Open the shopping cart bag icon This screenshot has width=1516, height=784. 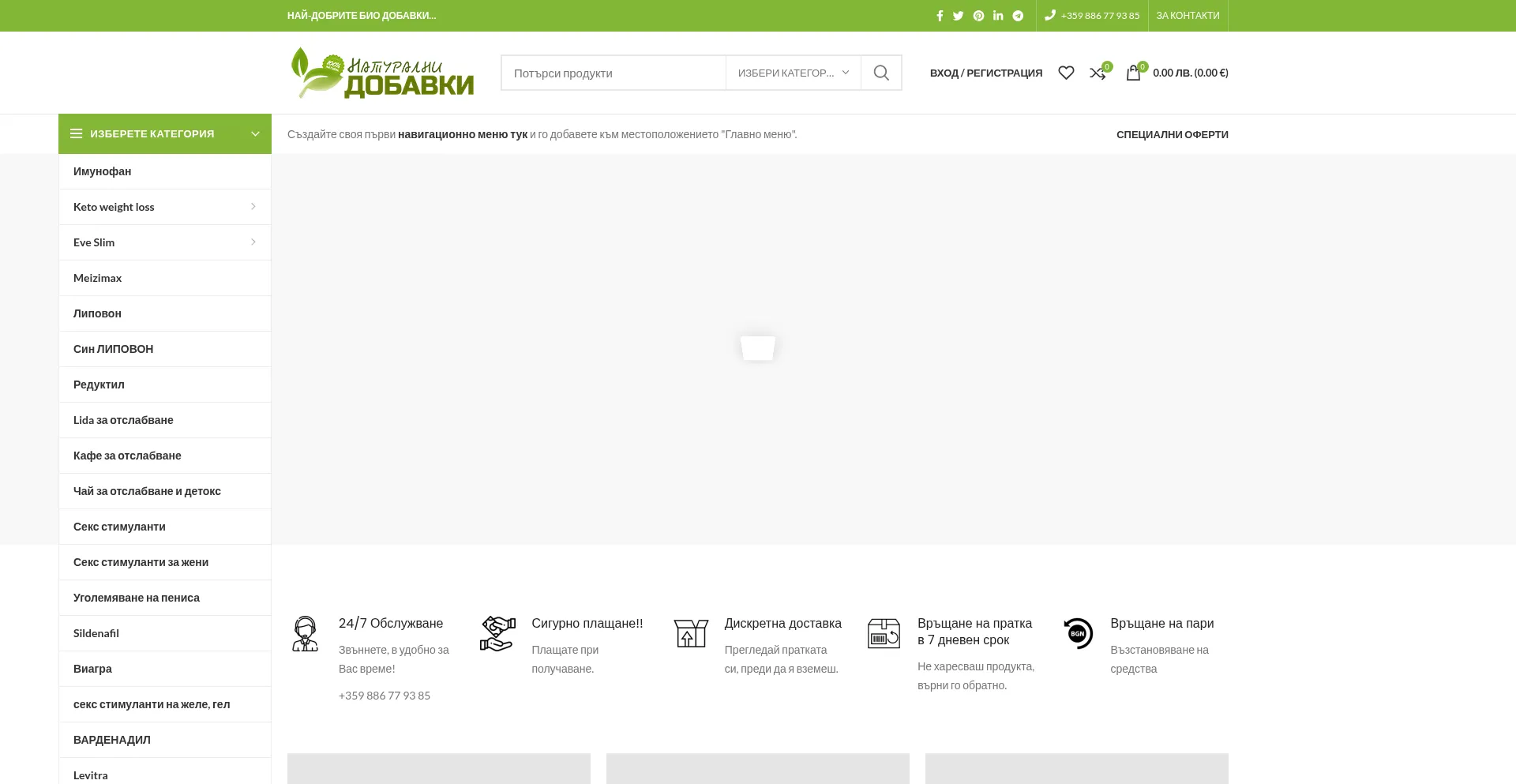point(1133,73)
